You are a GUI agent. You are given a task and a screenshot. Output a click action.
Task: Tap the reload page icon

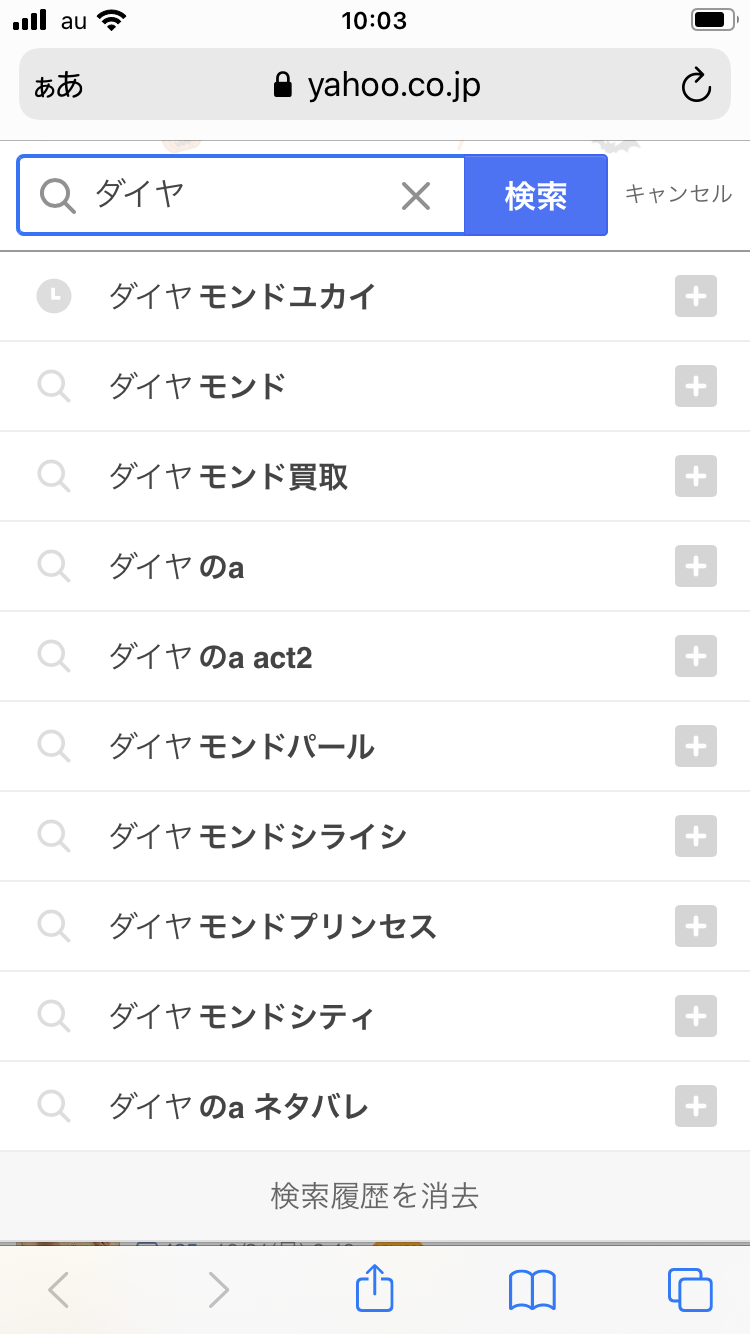tap(696, 86)
